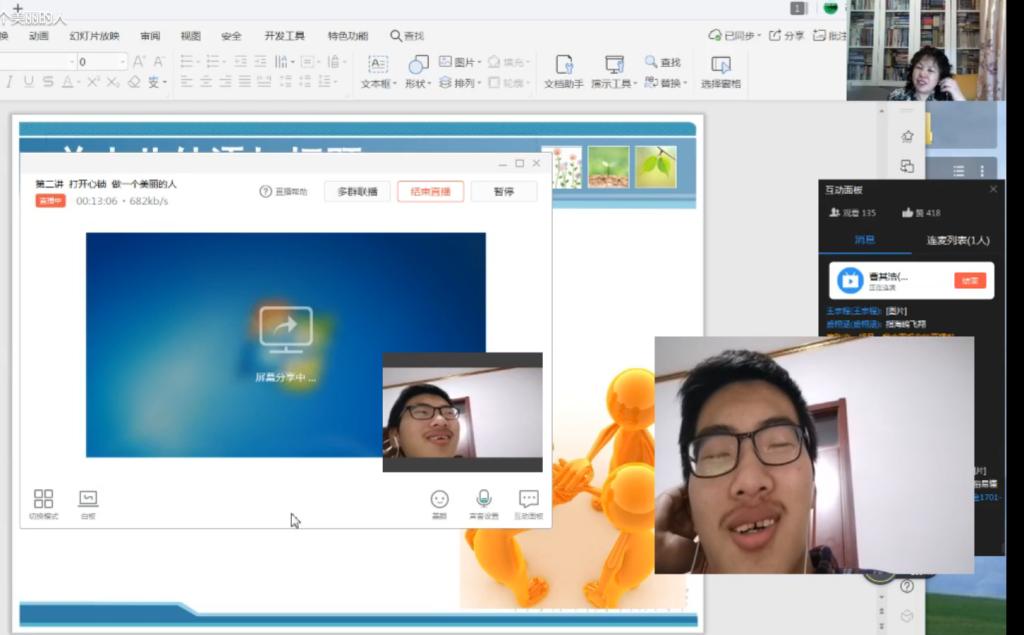Open the 选择窗格 selection pane

point(720,72)
